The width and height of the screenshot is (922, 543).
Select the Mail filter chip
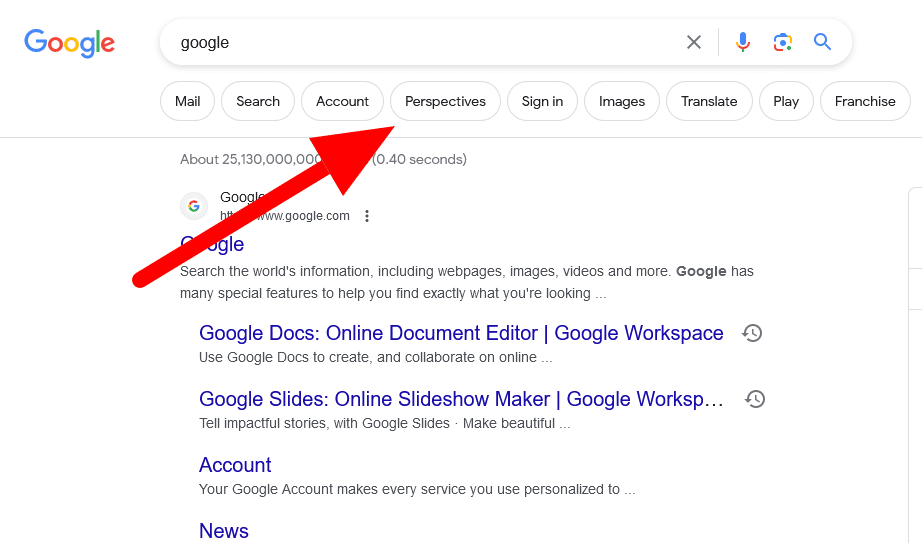(188, 101)
